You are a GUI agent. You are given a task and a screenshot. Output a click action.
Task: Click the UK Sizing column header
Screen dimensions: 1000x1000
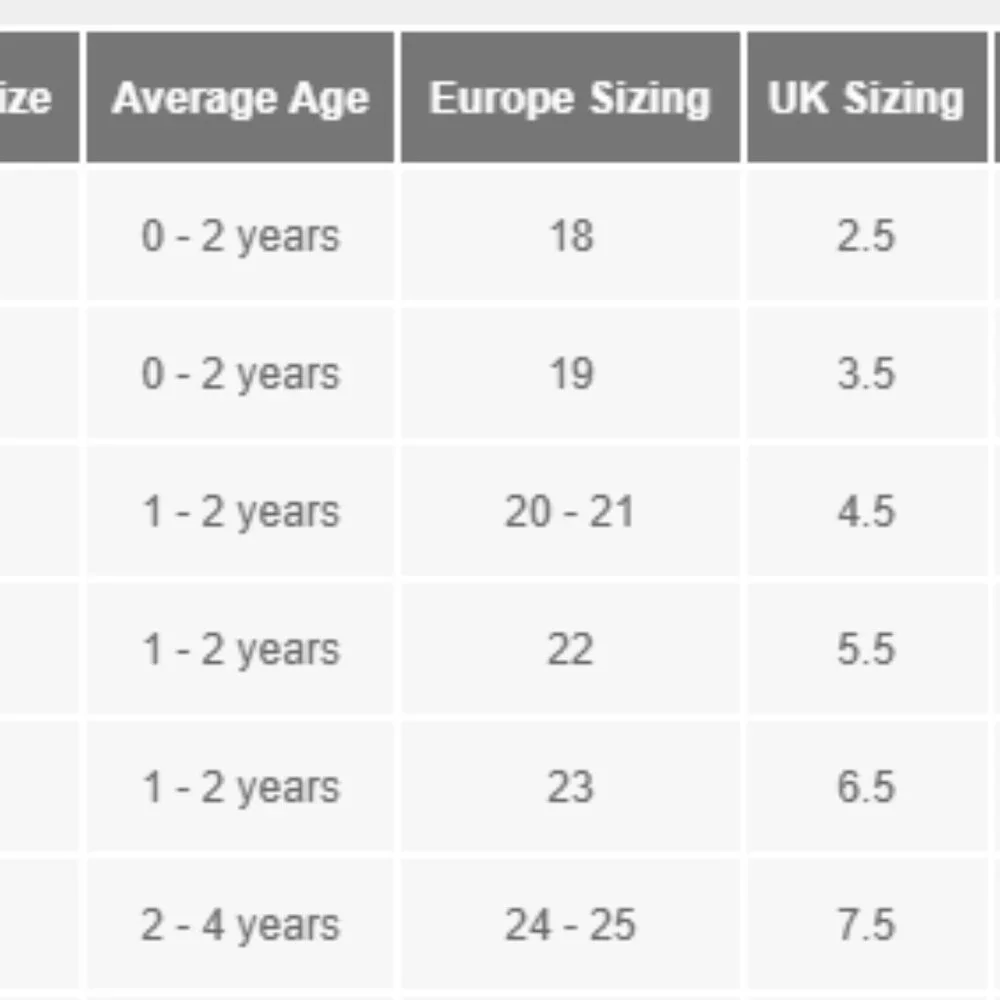pyautogui.click(x=866, y=98)
